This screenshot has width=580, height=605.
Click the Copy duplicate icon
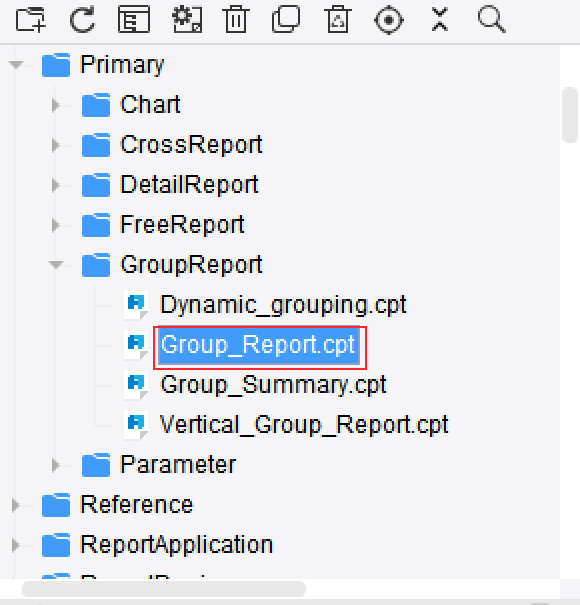click(x=286, y=19)
